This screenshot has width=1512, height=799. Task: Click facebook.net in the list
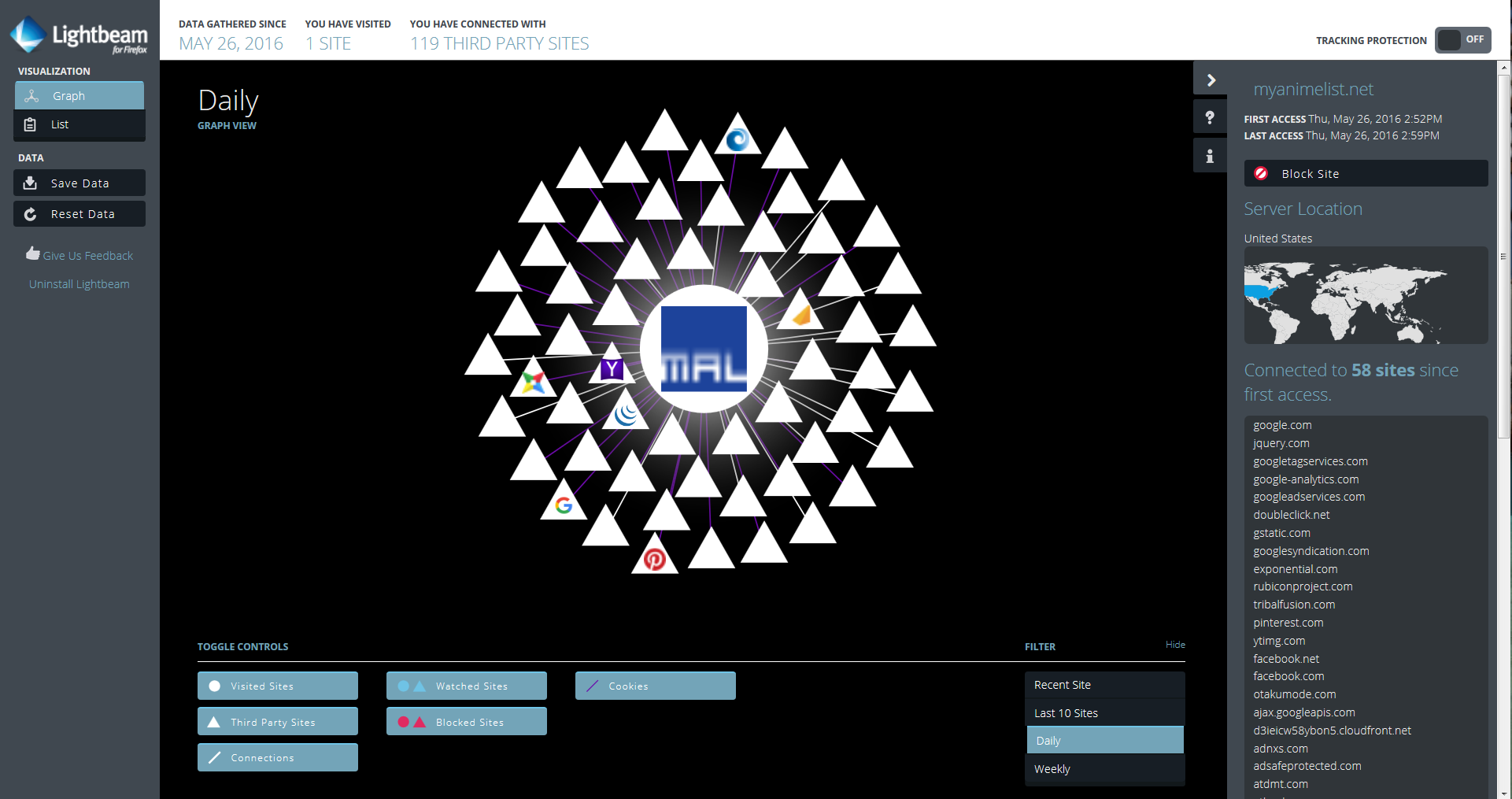tap(1286, 659)
